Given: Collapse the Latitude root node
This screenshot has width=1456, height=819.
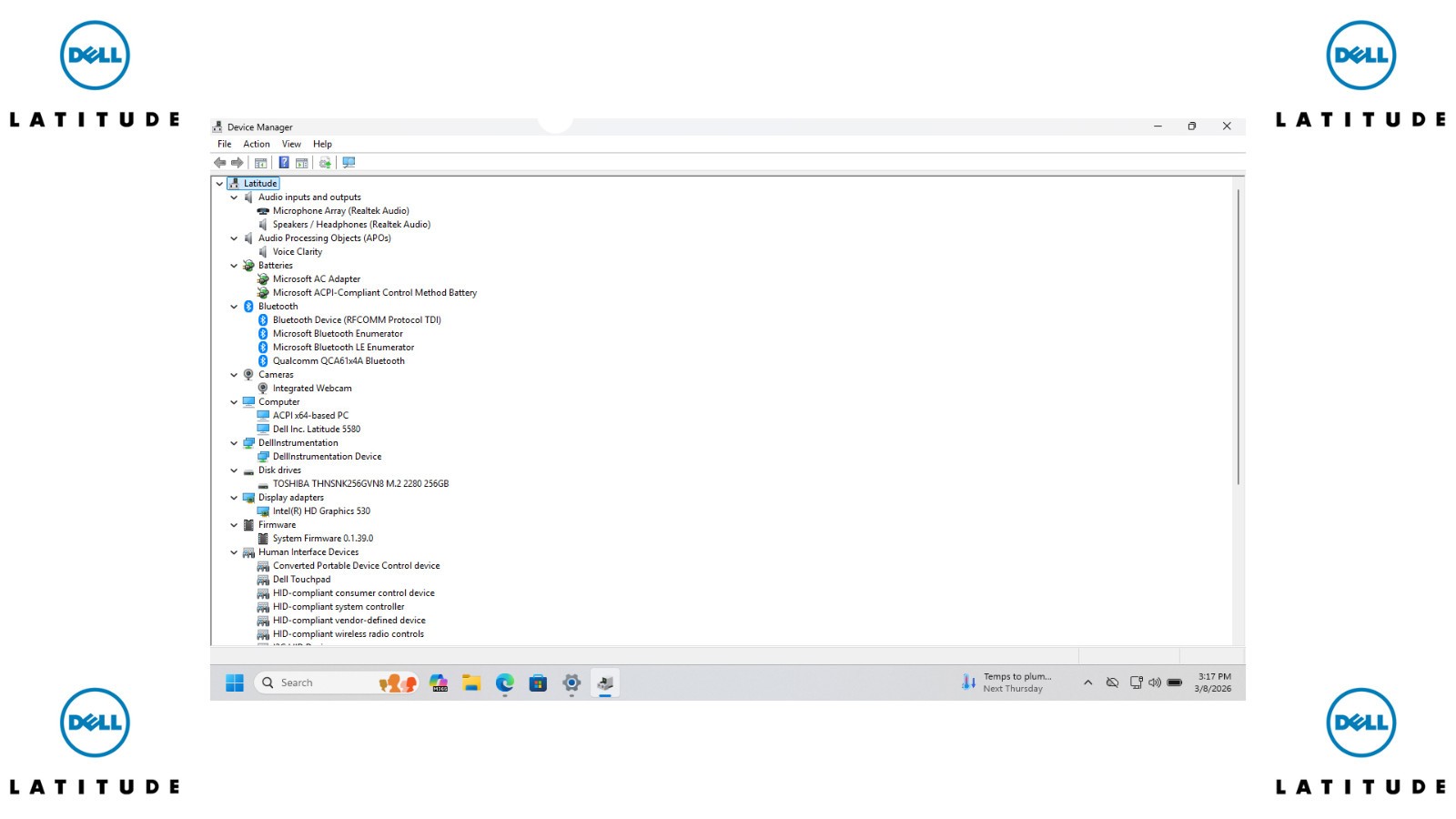Looking at the screenshot, I should pyautogui.click(x=219, y=184).
